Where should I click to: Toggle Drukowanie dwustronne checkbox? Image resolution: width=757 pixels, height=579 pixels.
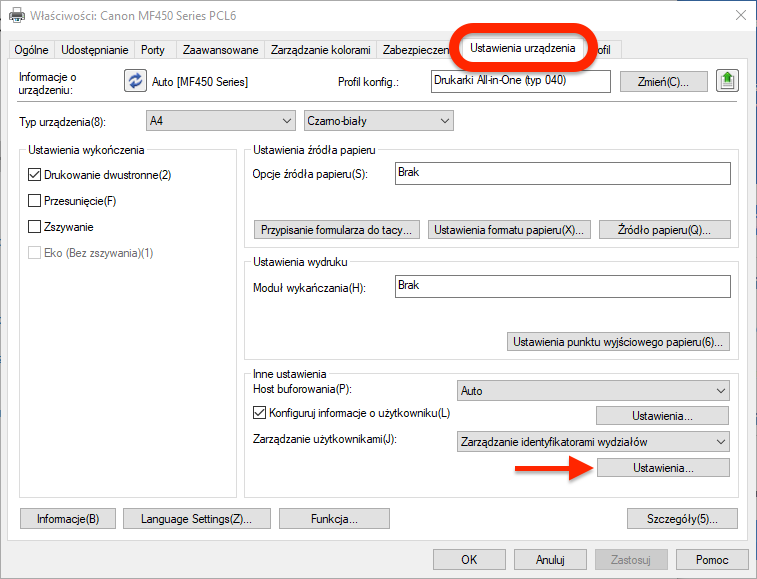tap(35, 175)
